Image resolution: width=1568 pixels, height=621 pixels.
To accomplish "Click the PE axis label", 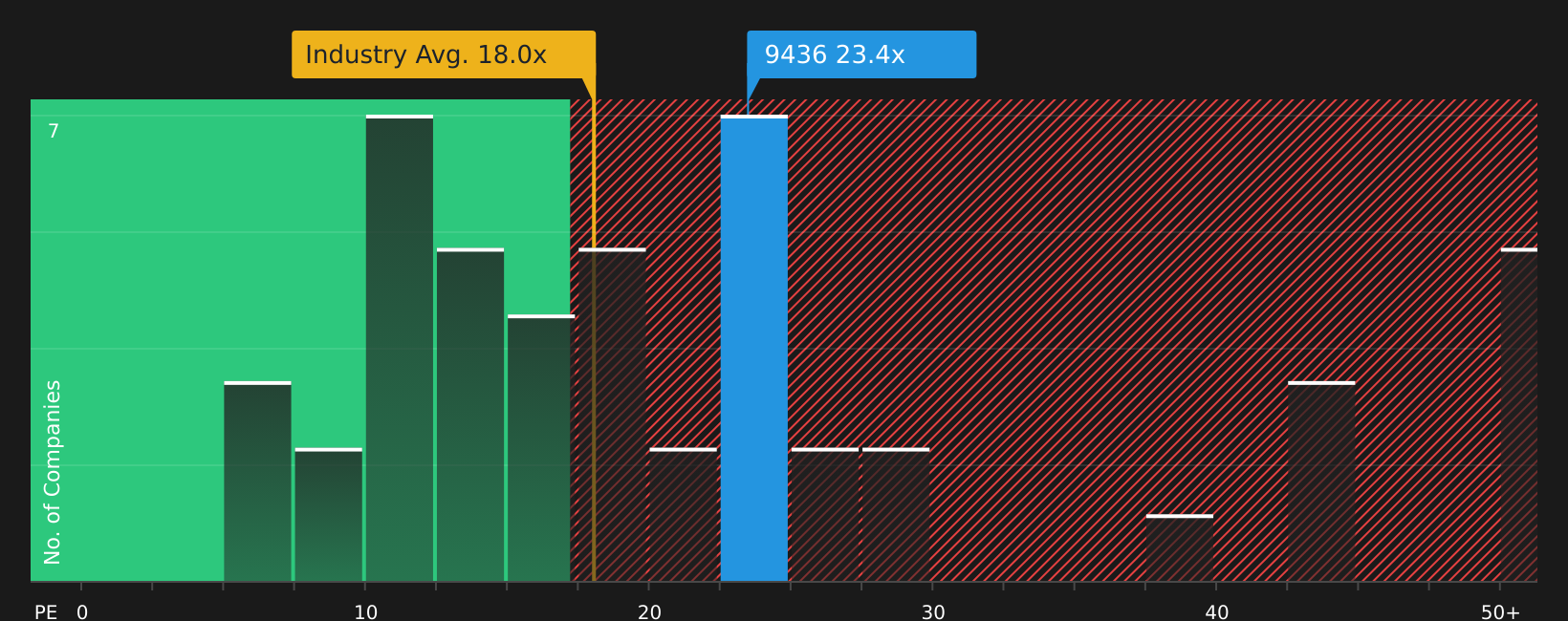I will pyautogui.click(x=46, y=612).
